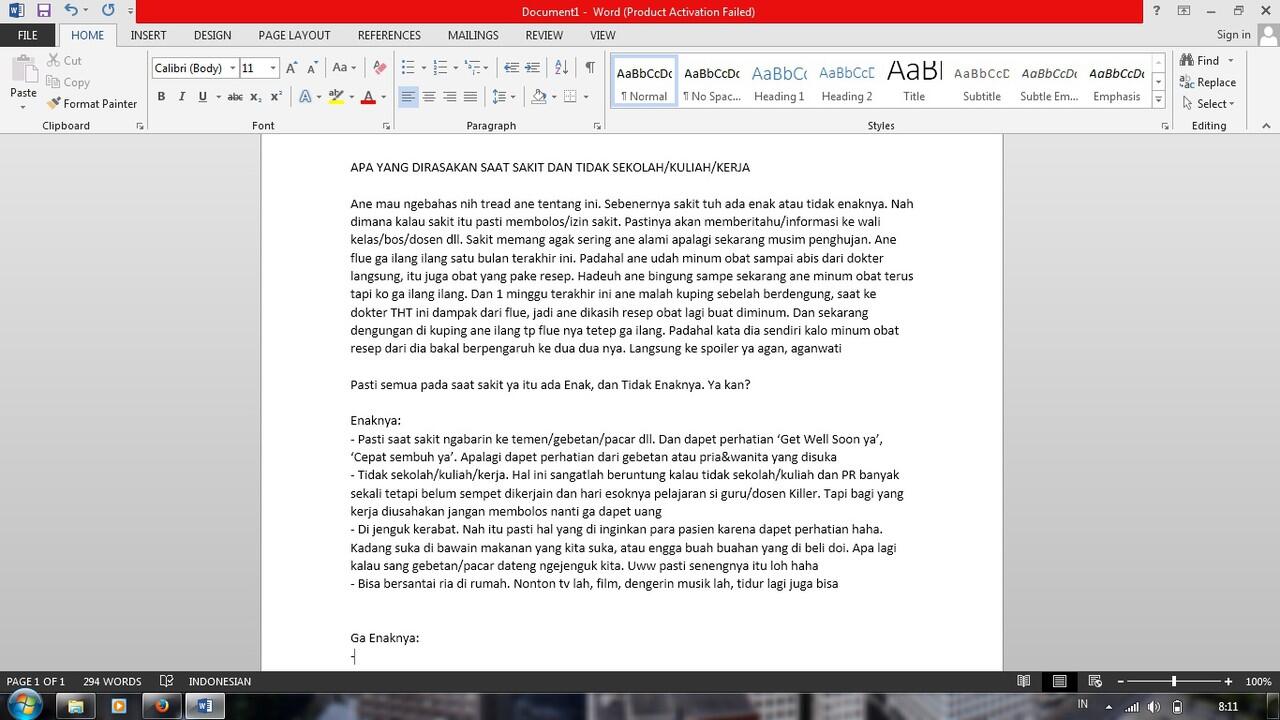Viewport: 1280px width, 720px height.
Task: Click the red font color swatch
Action: (368, 97)
